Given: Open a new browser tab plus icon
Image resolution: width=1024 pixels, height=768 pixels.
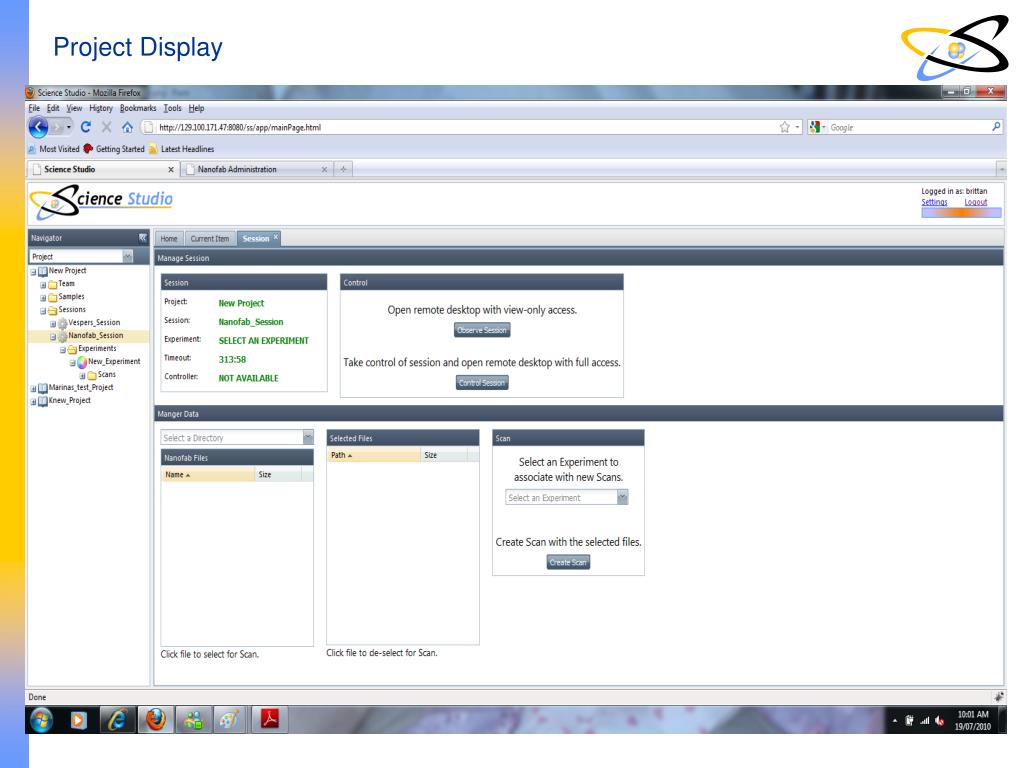Looking at the screenshot, I should (x=344, y=169).
